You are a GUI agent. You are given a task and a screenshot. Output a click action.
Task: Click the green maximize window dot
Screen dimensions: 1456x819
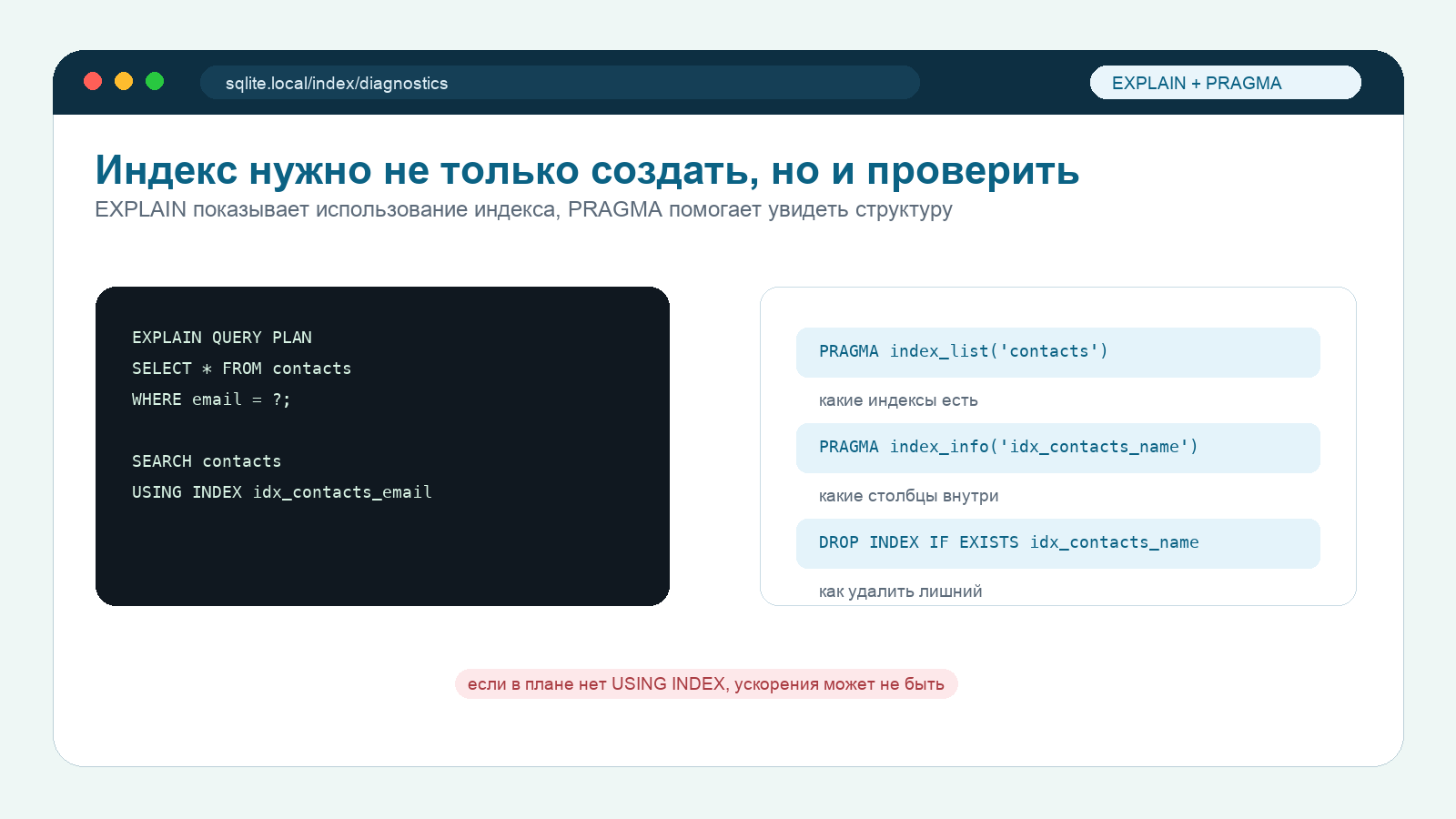point(155,81)
